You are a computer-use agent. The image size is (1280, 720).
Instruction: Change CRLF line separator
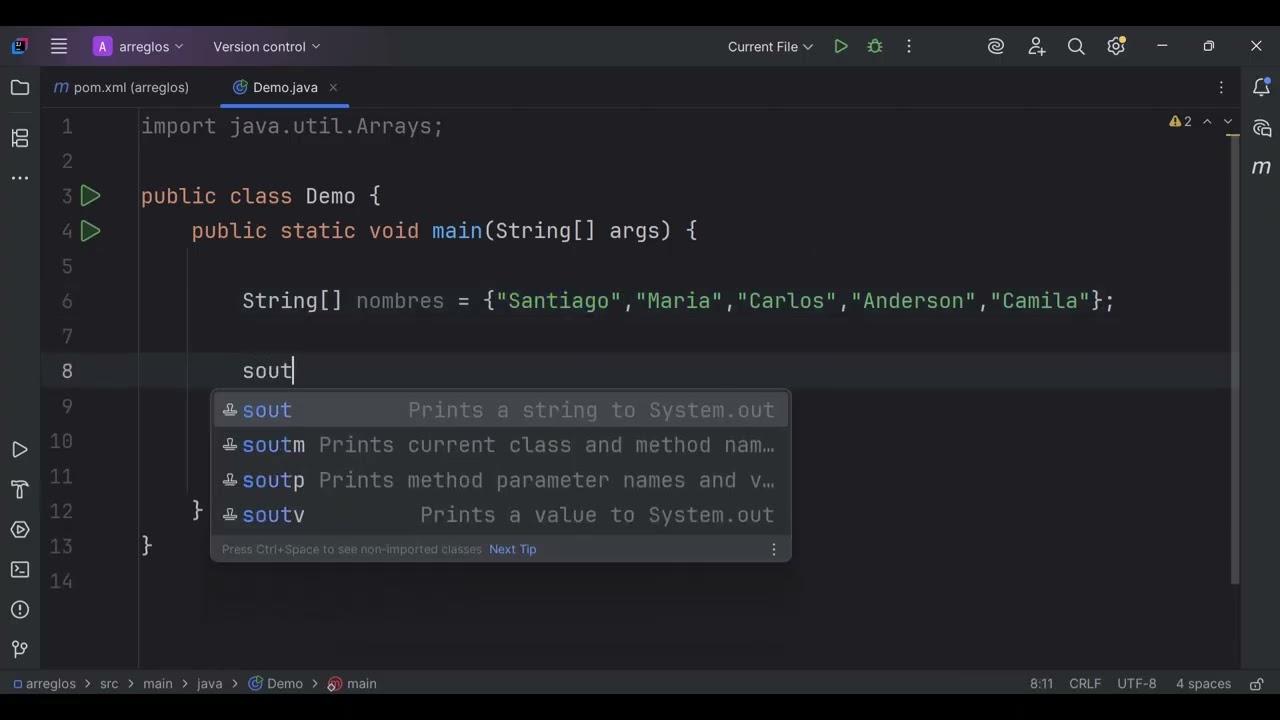[x=1085, y=684]
